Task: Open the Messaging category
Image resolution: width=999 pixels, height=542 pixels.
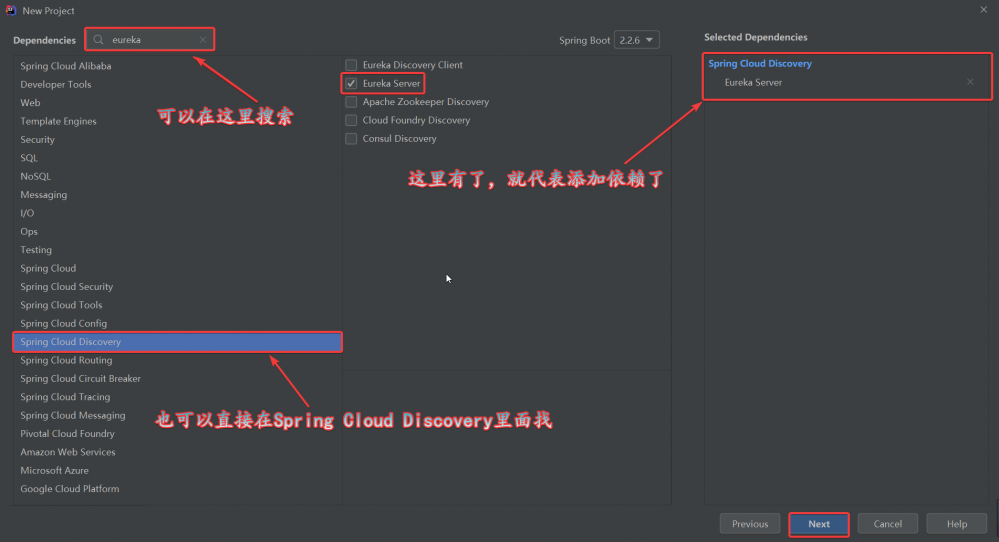Action: click(177, 195)
